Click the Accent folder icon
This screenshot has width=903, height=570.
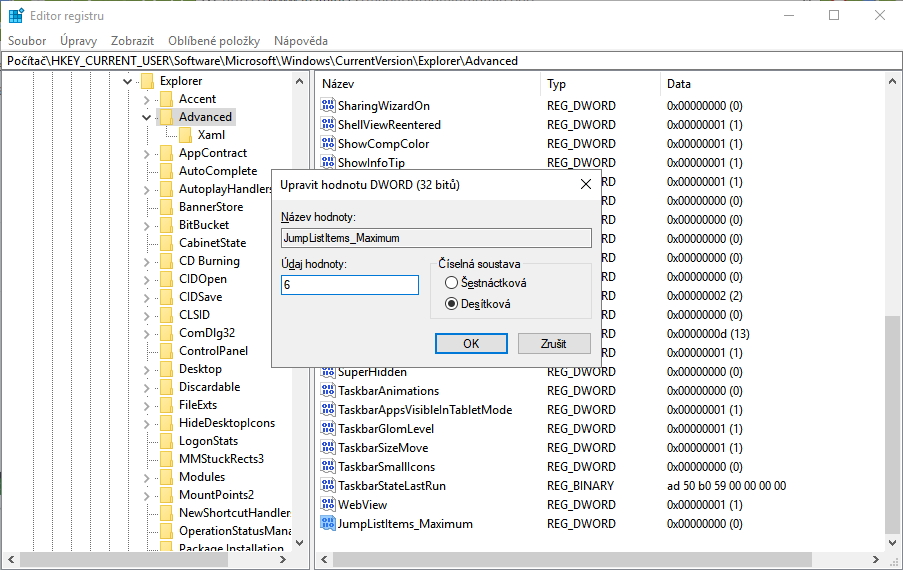click(x=166, y=99)
